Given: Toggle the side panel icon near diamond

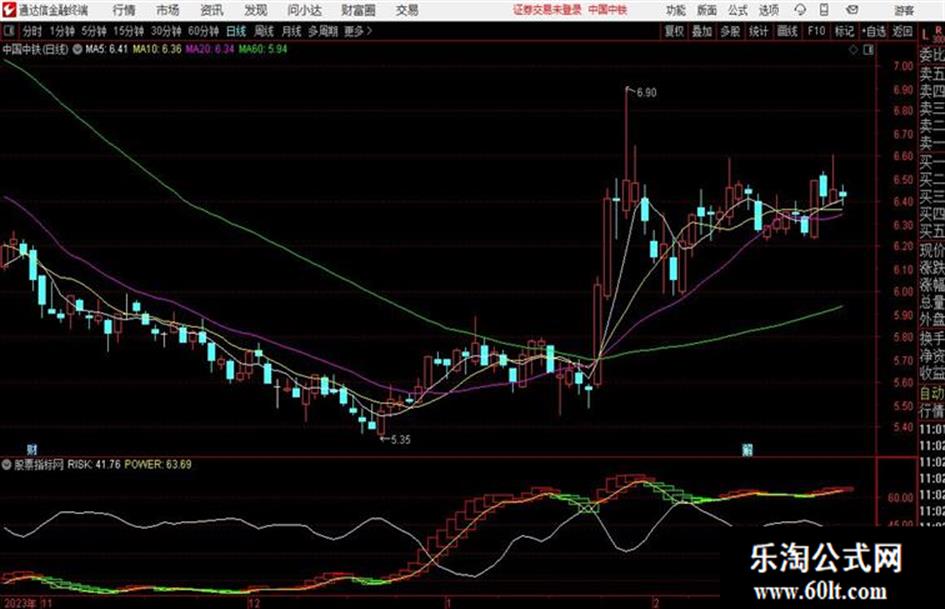Looking at the screenshot, I should coord(868,50).
